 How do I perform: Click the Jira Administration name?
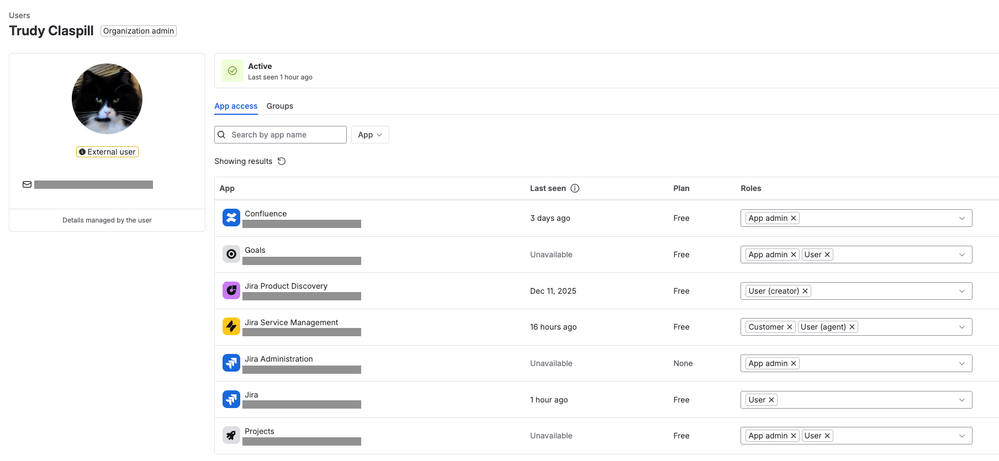pos(278,358)
